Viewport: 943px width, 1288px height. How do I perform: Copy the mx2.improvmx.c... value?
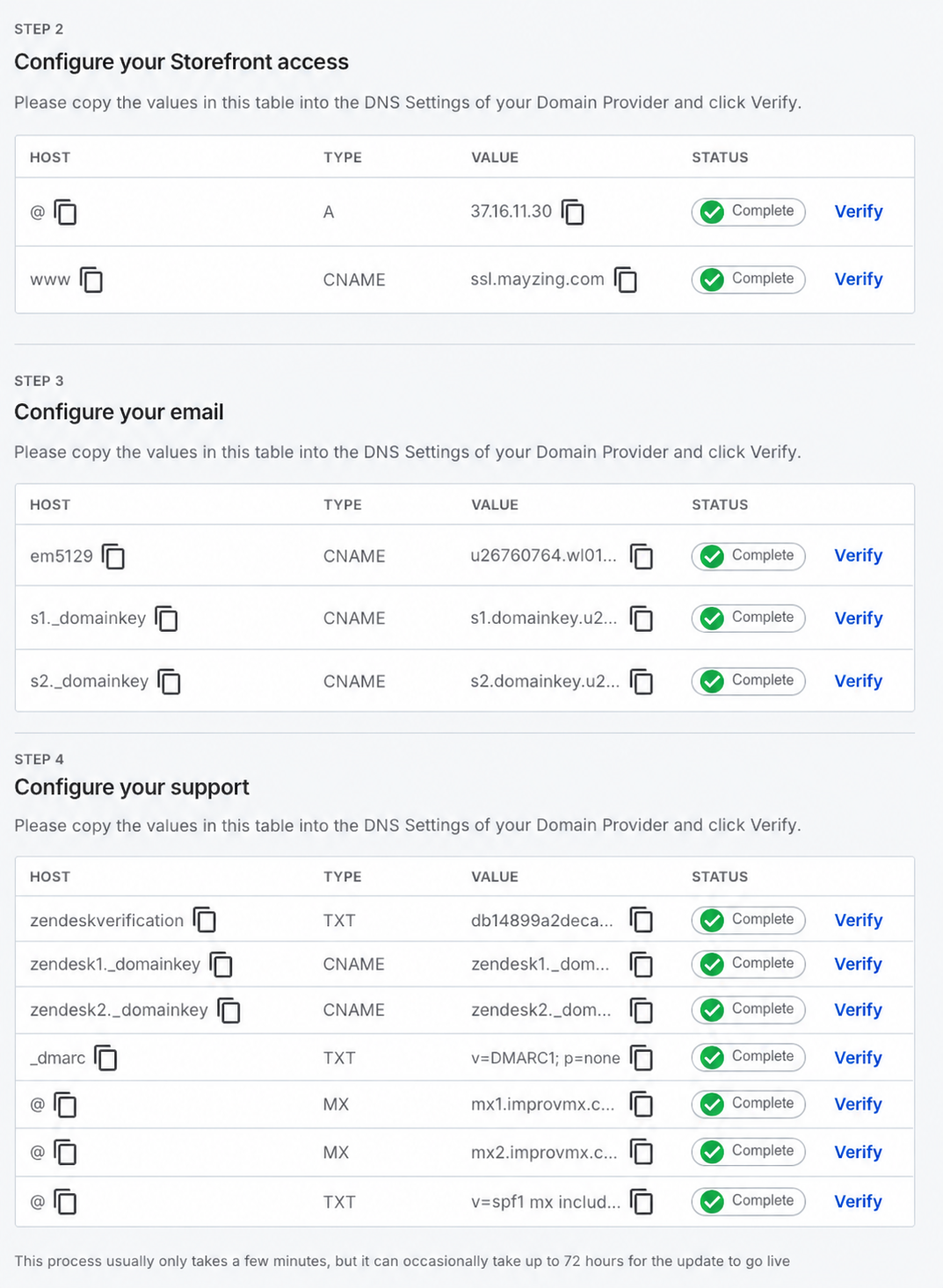[x=642, y=1152]
